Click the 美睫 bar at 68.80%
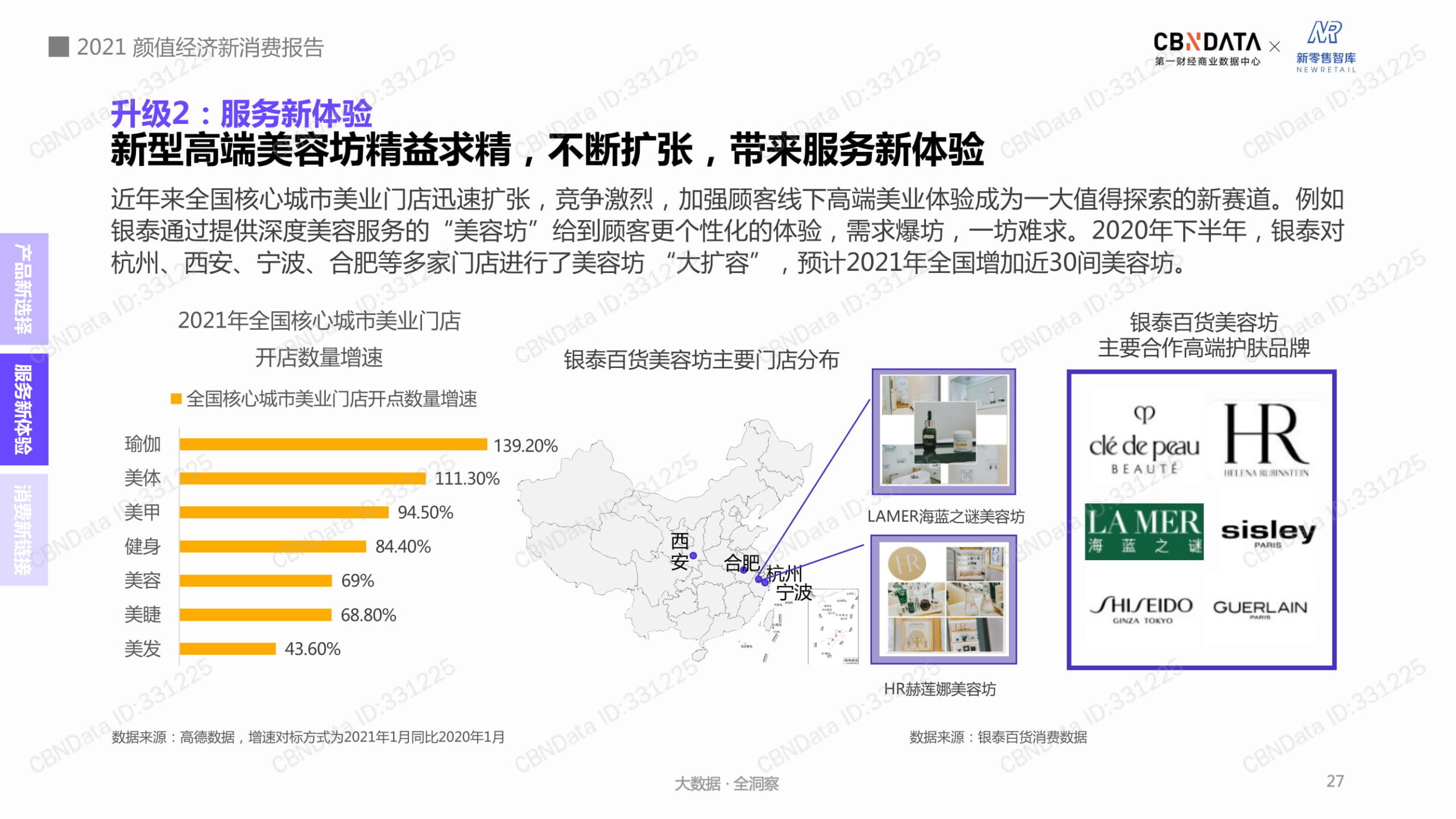The height and width of the screenshot is (819, 1456). coord(255,615)
